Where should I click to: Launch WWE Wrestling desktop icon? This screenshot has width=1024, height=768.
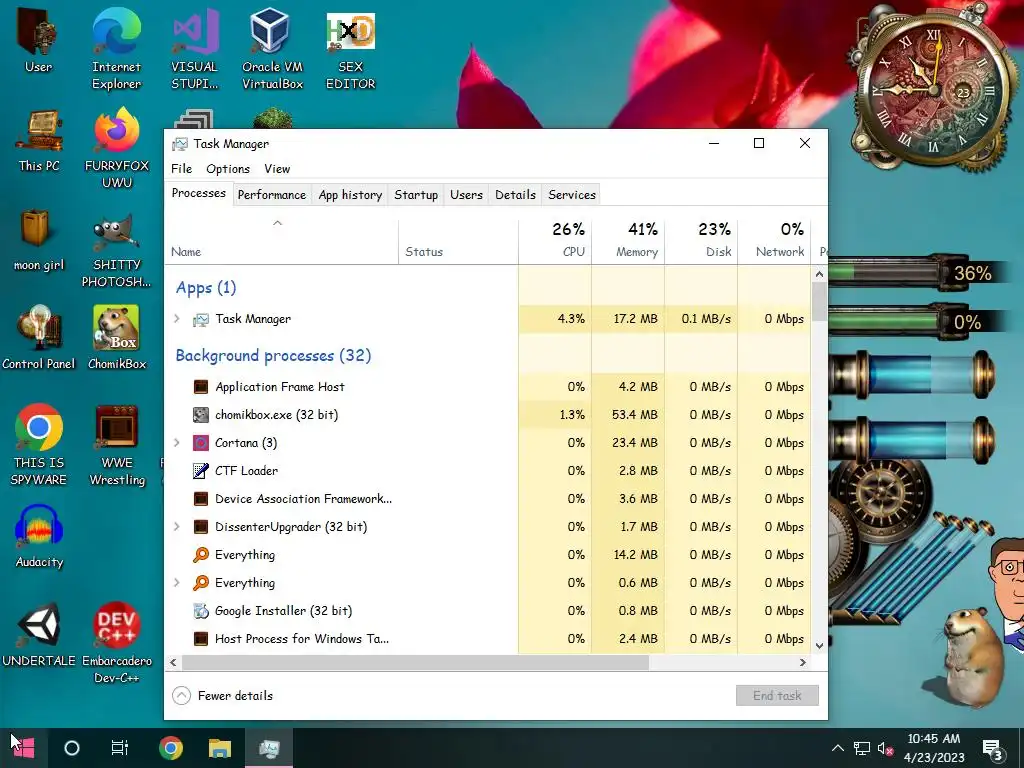(117, 445)
